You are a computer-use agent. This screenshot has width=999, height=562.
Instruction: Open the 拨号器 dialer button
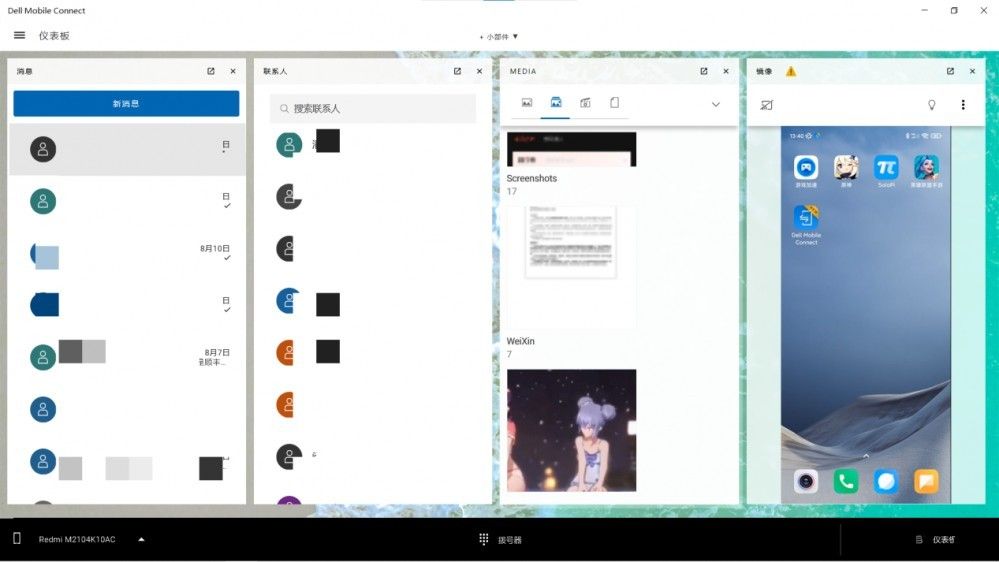500,540
